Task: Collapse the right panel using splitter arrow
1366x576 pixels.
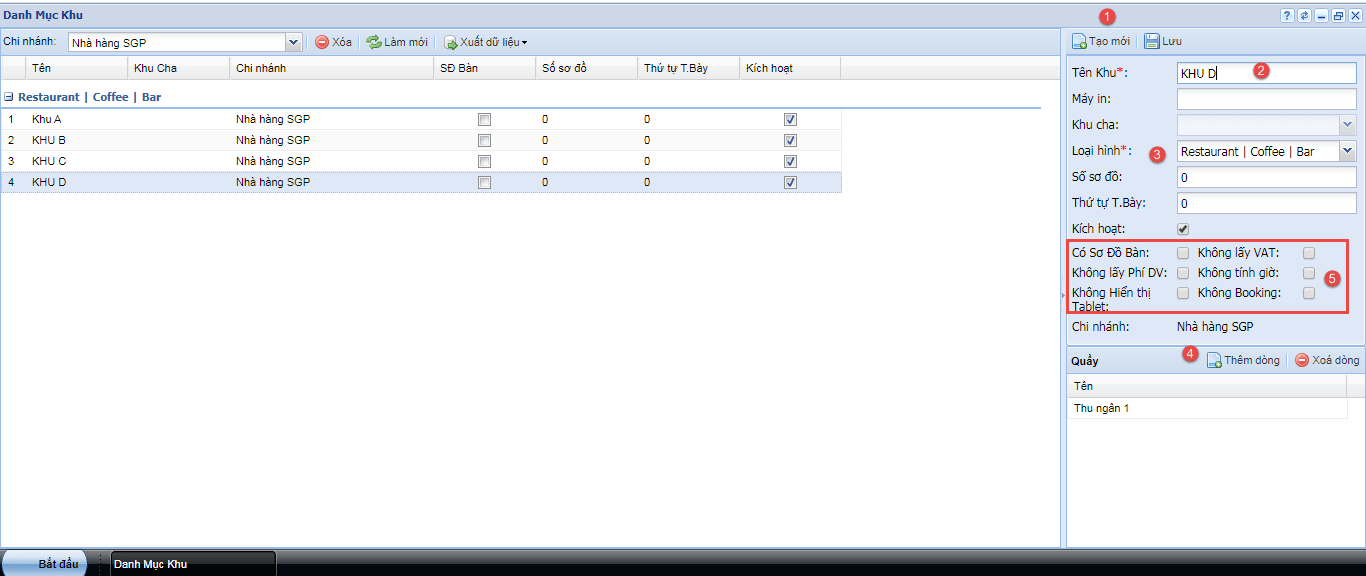Action: tap(1062, 296)
